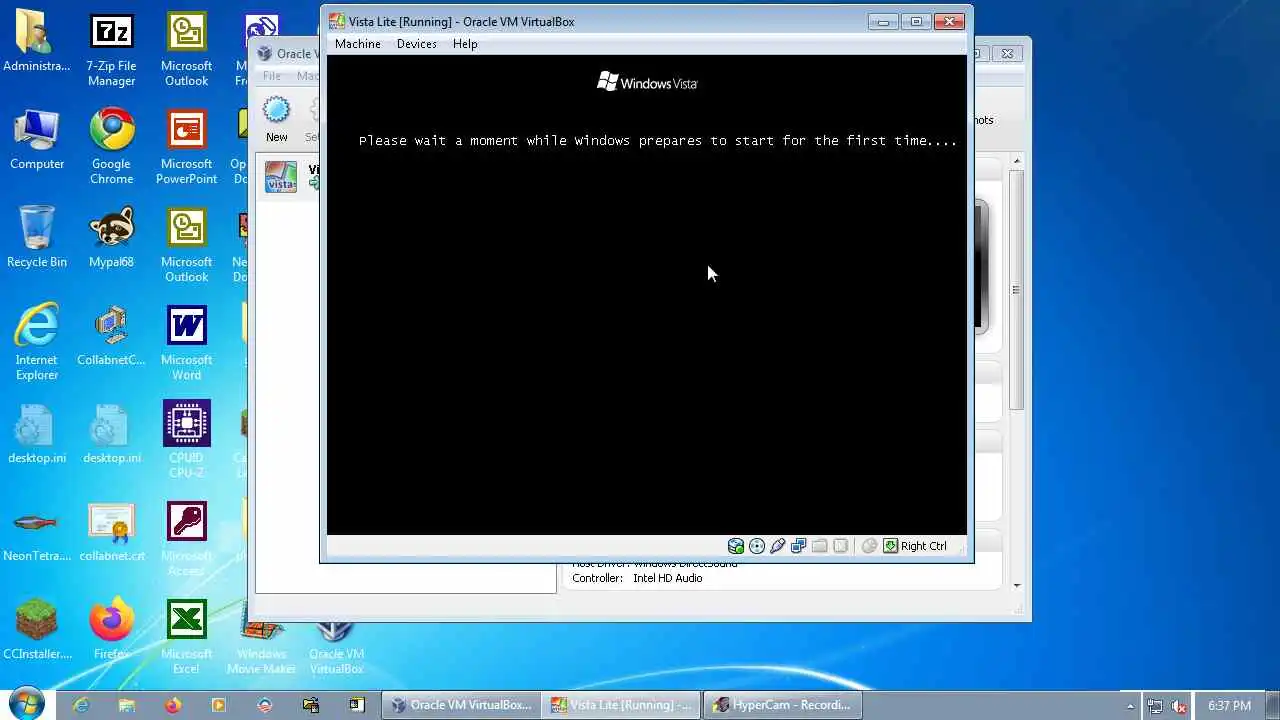Click scroll up arrow in VirtualBox Manager
The height and width of the screenshot is (720, 1280).
[x=1016, y=161]
